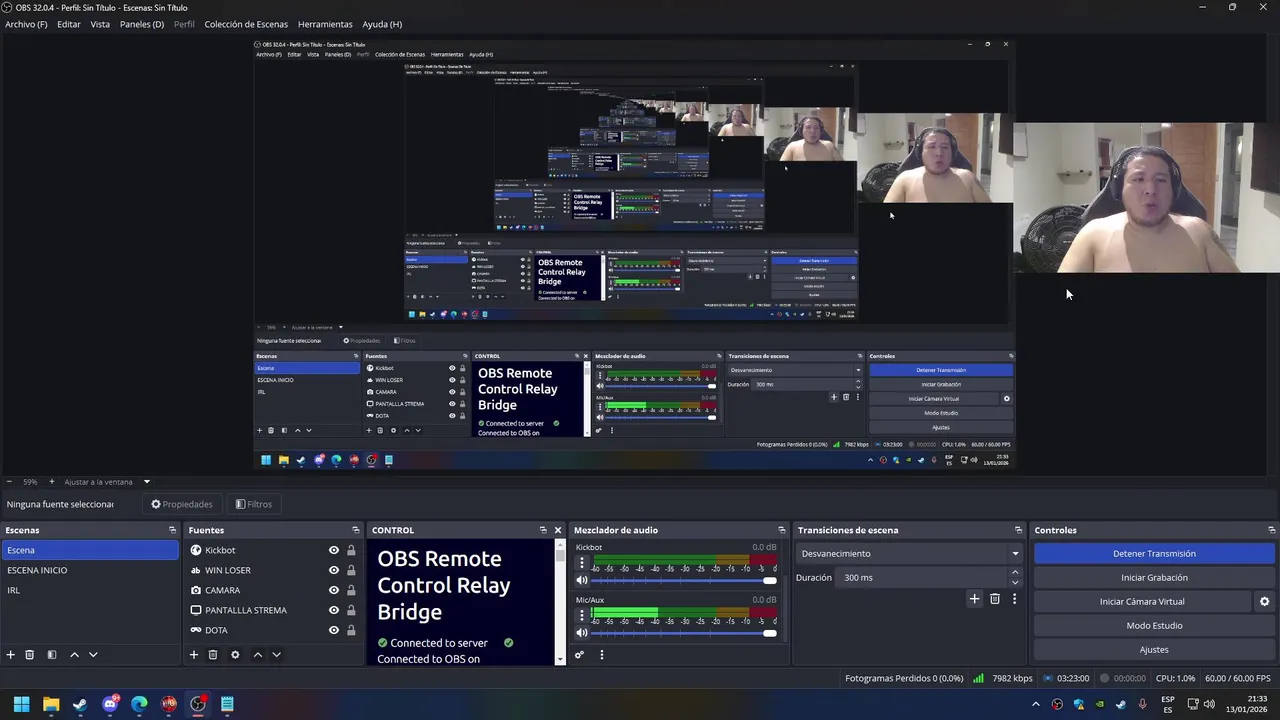Click Duración 300 ms input field
Image resolution: width=1280 pixels, height=720 pixels.
[923, 578]
